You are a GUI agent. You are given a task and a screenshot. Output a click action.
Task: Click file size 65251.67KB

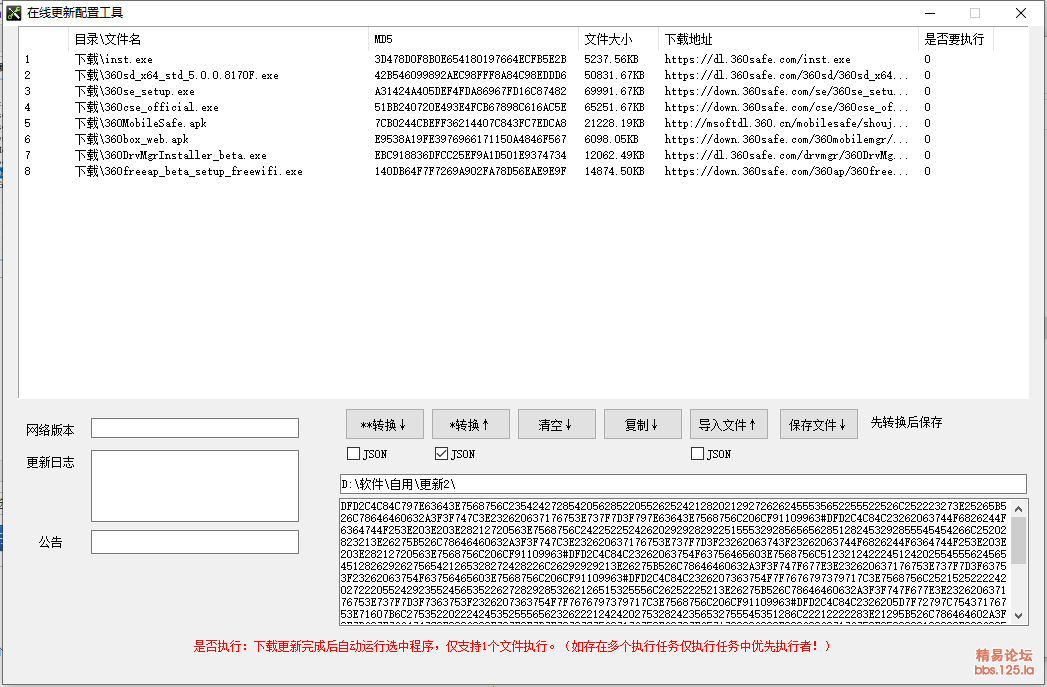pos(614,107)
